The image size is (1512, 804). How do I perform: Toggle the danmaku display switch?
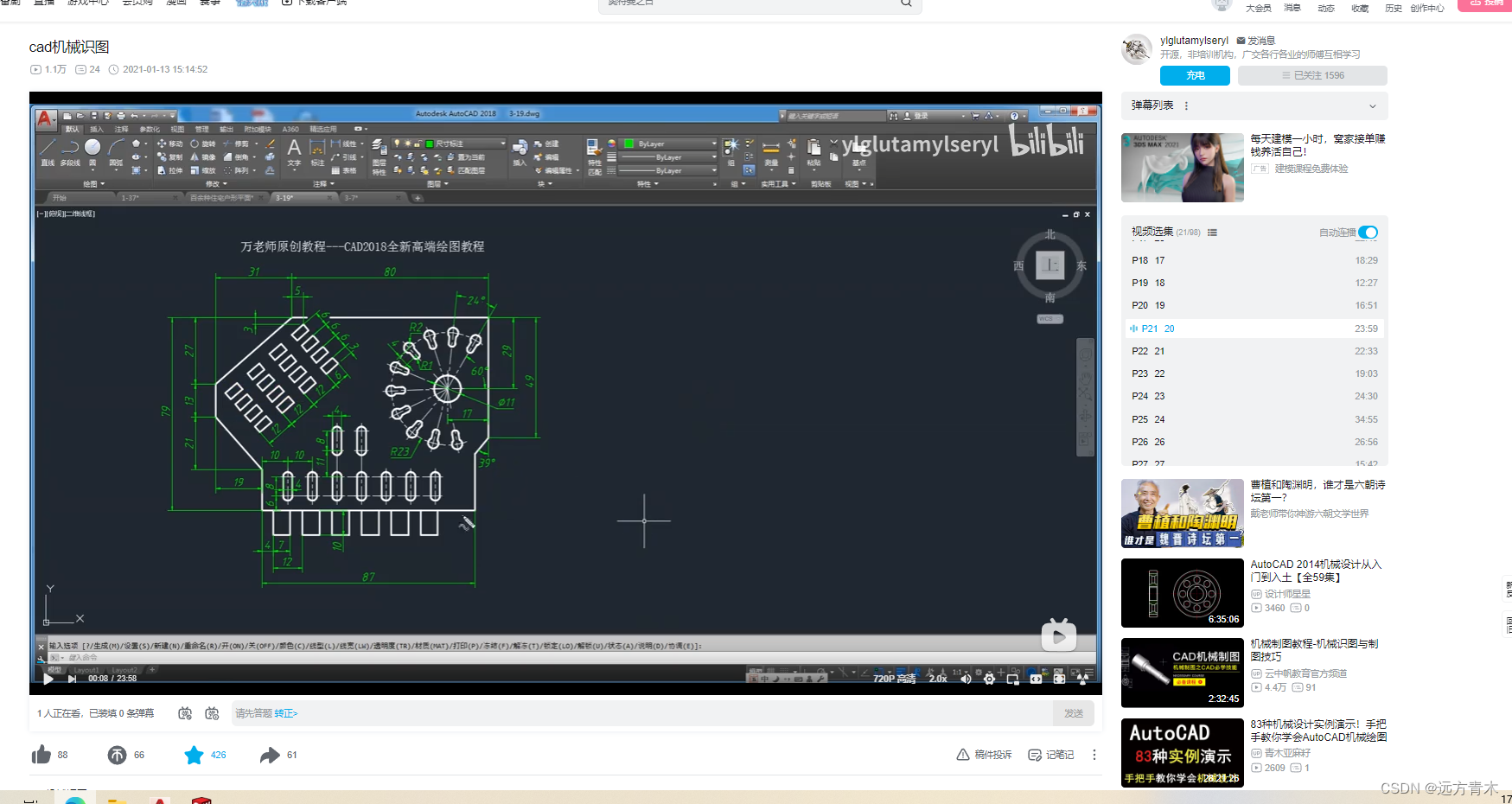(x=185, y=713)
